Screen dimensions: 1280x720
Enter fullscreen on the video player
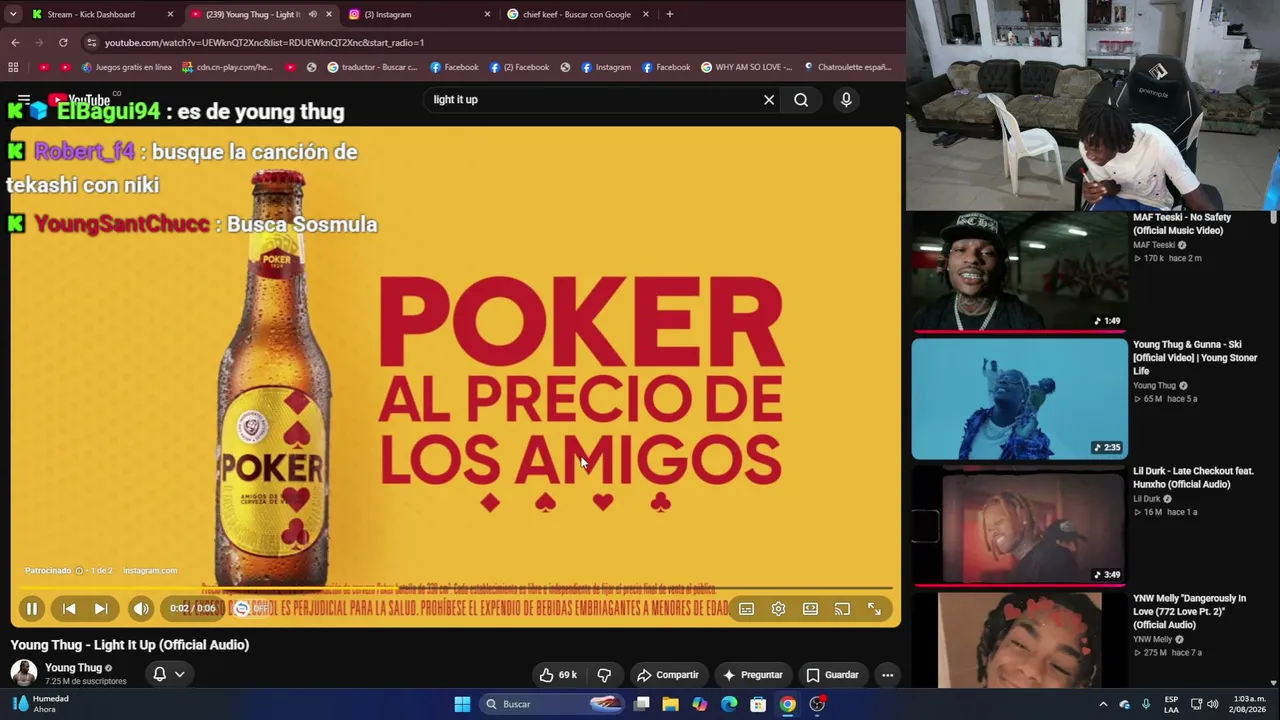pyautogui.click(x=874, y=608)
